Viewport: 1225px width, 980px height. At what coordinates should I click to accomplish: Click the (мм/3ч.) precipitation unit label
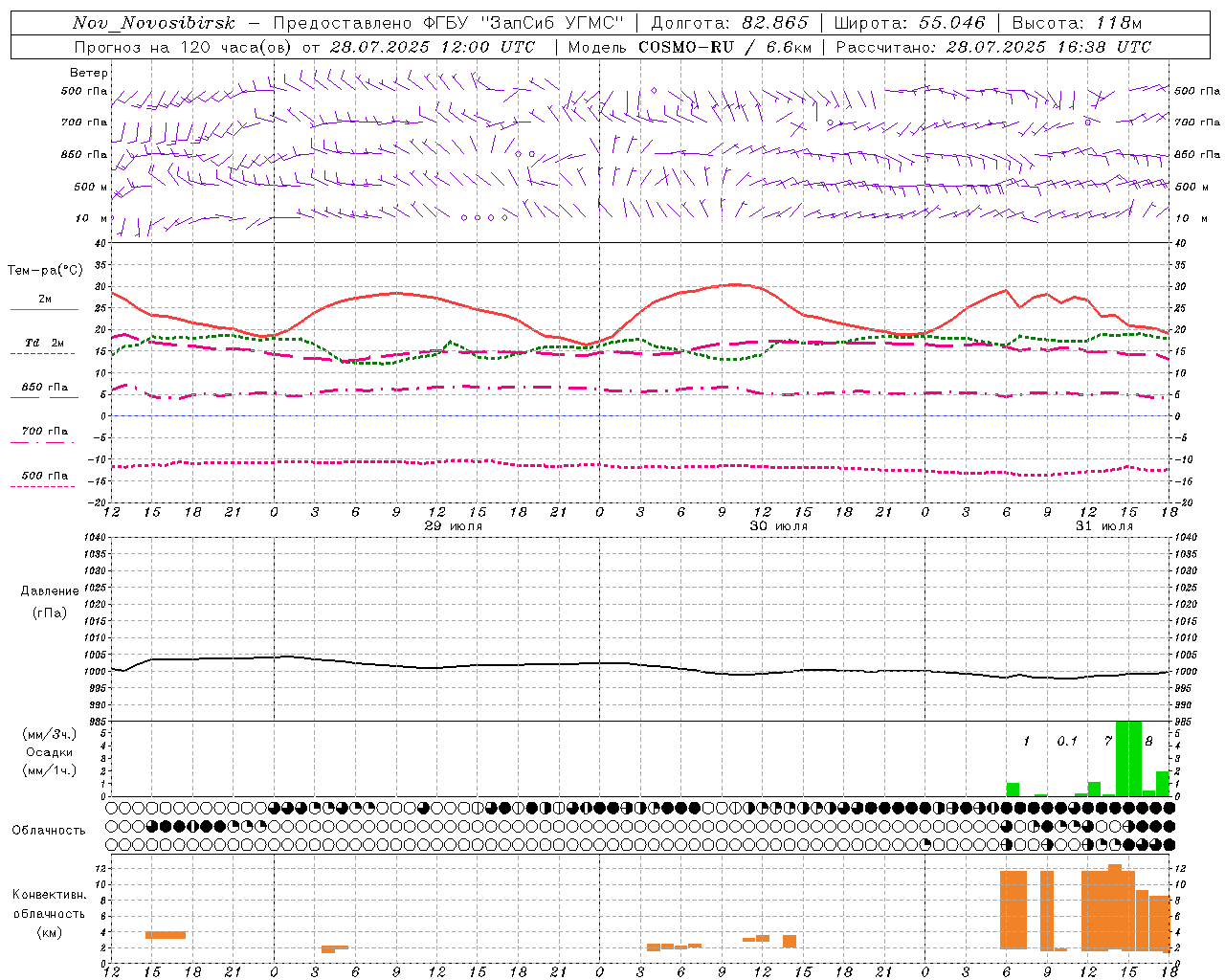(x=50, y=735)
